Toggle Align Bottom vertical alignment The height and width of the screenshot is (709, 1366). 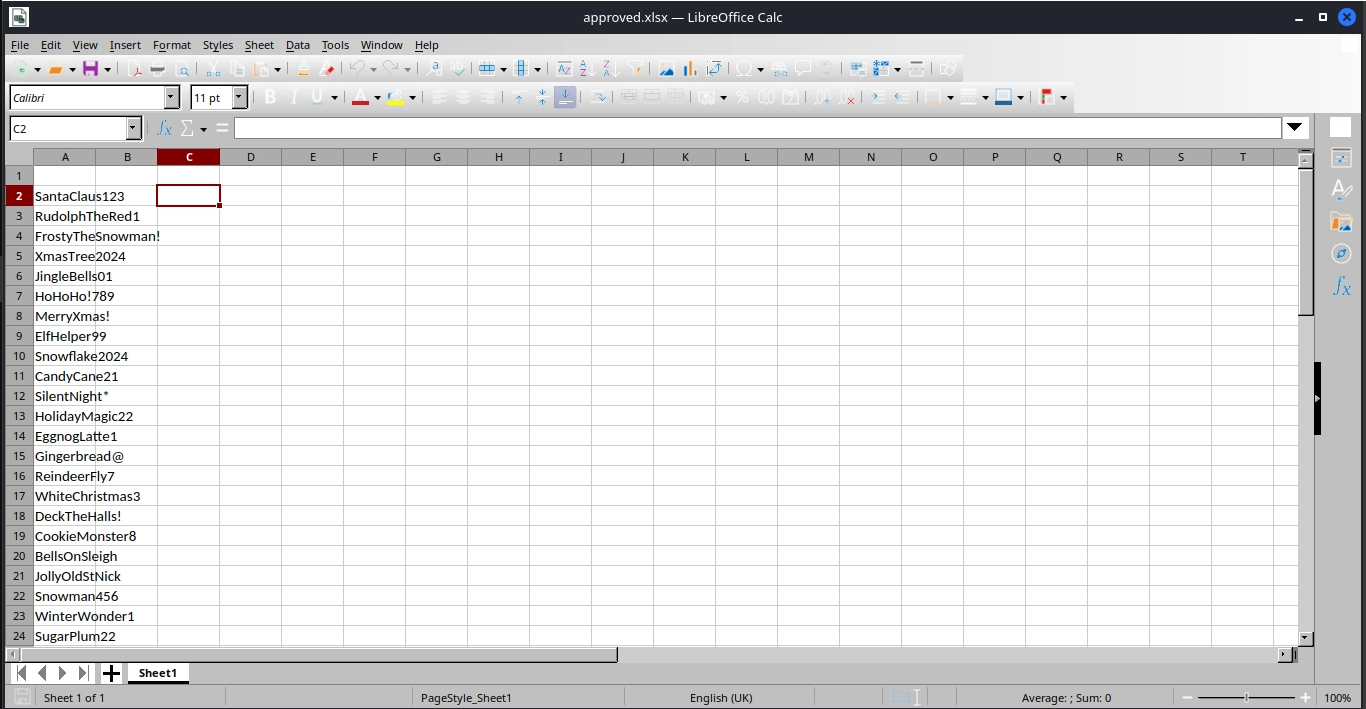(x=565, y=98)
